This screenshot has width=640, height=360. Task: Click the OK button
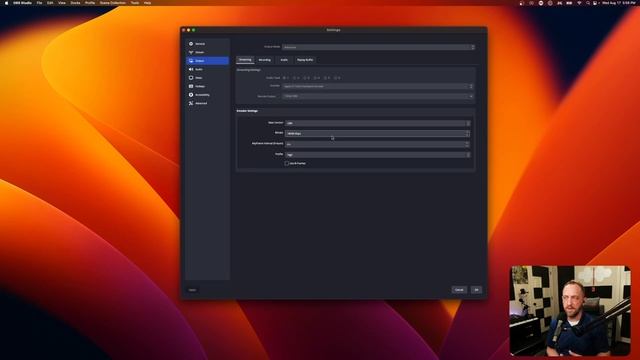(476, 290)
